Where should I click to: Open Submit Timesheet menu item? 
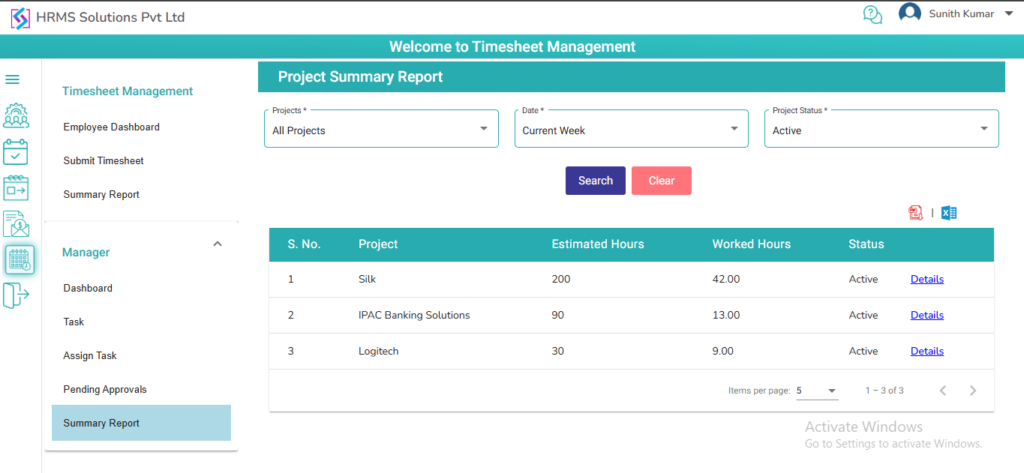tap(103, 161)
